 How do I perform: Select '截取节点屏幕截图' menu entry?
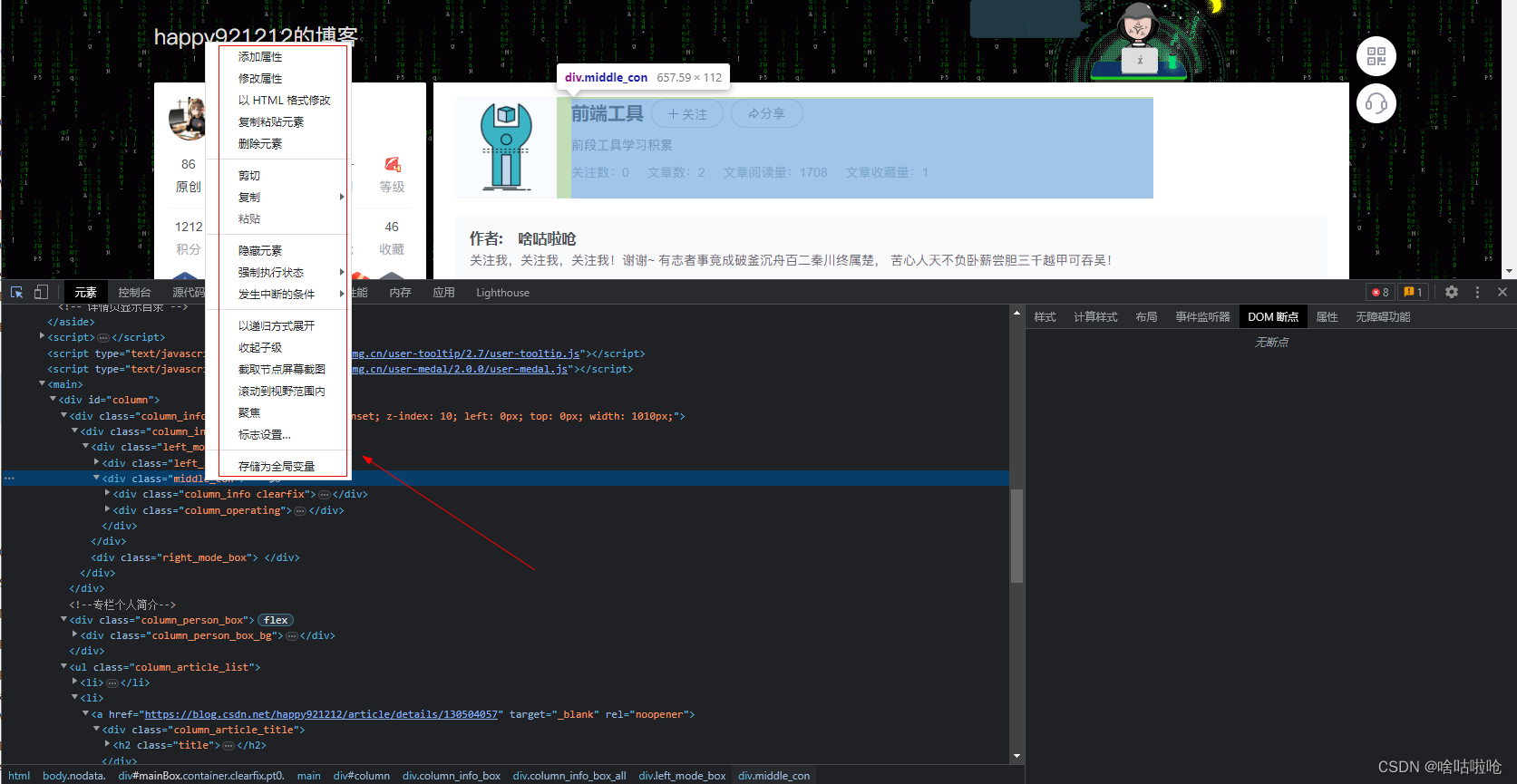coord(282,369)
